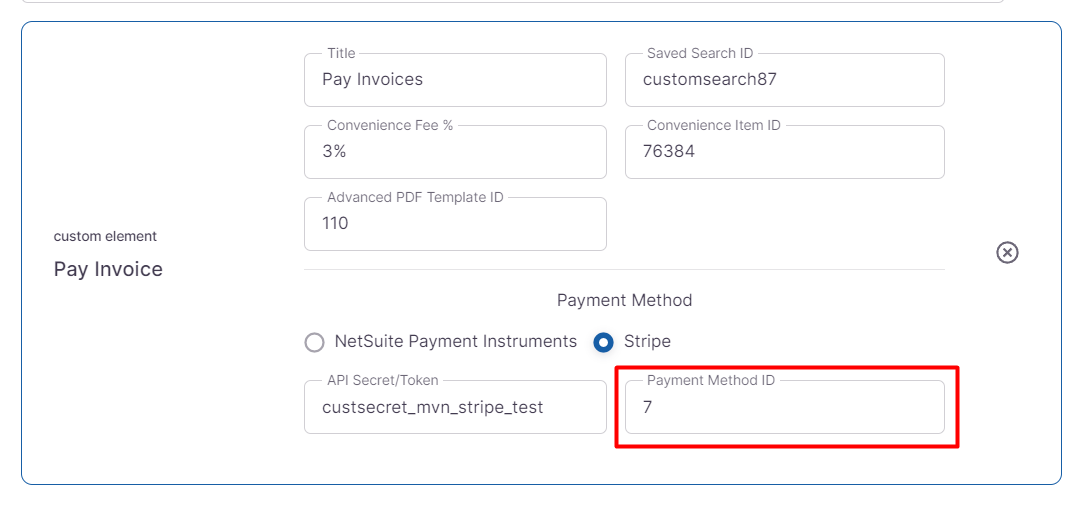Click the "Saved Search ID" floating label
The height and width of the screenshot is (524, 1088).
pyautogui.click(x=699, y=53)
